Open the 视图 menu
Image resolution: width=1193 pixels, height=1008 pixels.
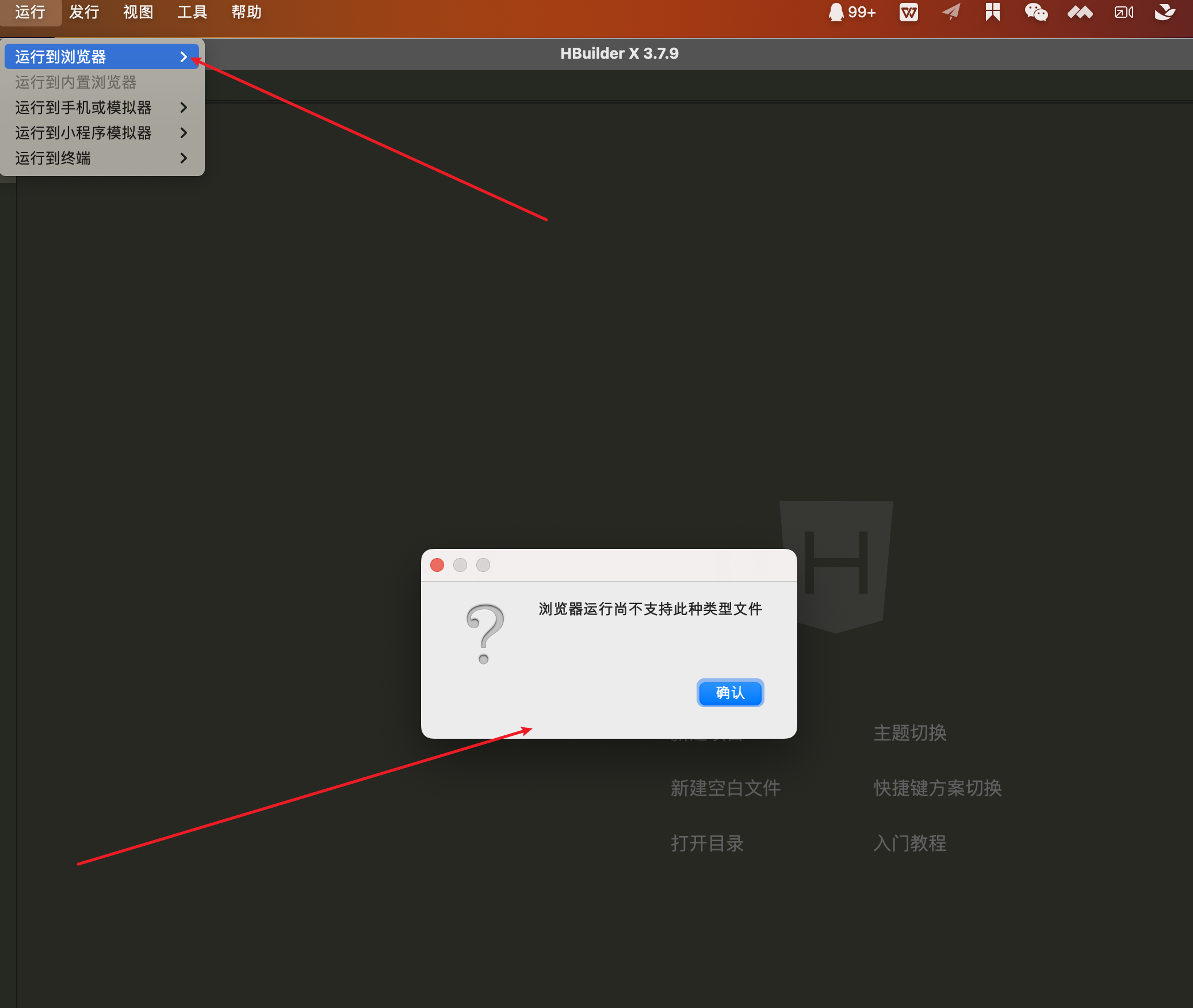(x=138, y=12)
